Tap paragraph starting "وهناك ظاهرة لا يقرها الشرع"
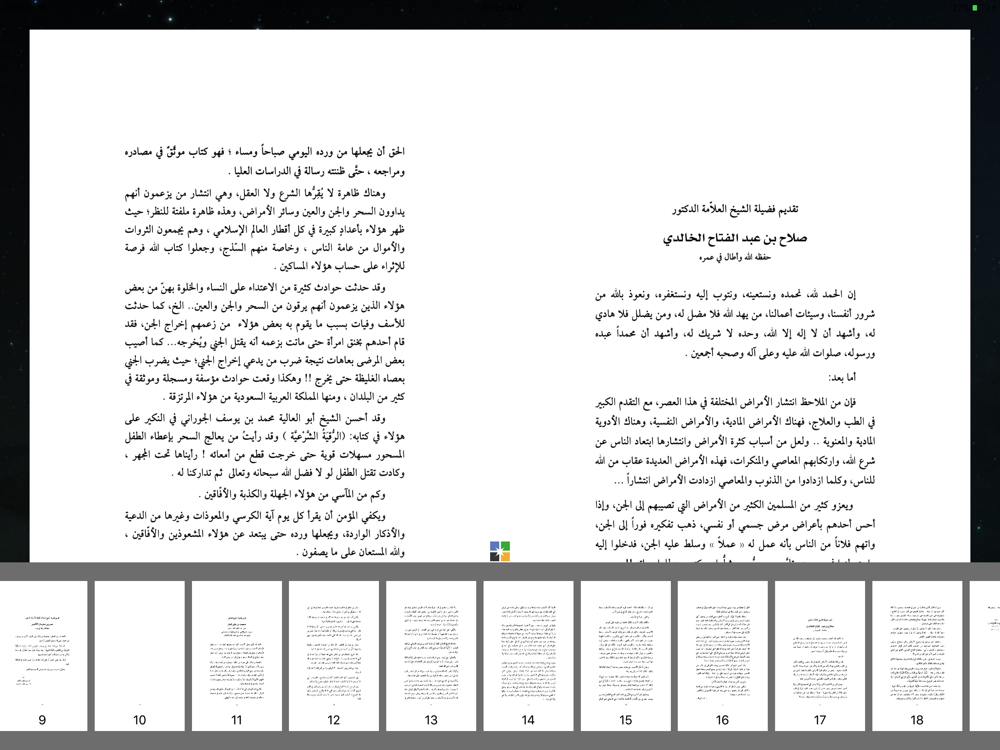The image size is (1000, 750). click(x=265, y=229)
